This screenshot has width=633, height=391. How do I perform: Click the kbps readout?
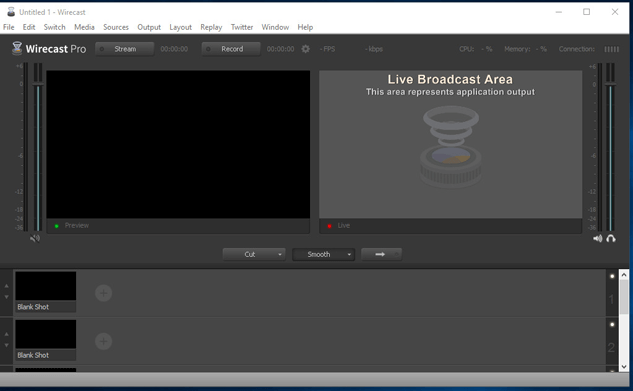[374, 49]
